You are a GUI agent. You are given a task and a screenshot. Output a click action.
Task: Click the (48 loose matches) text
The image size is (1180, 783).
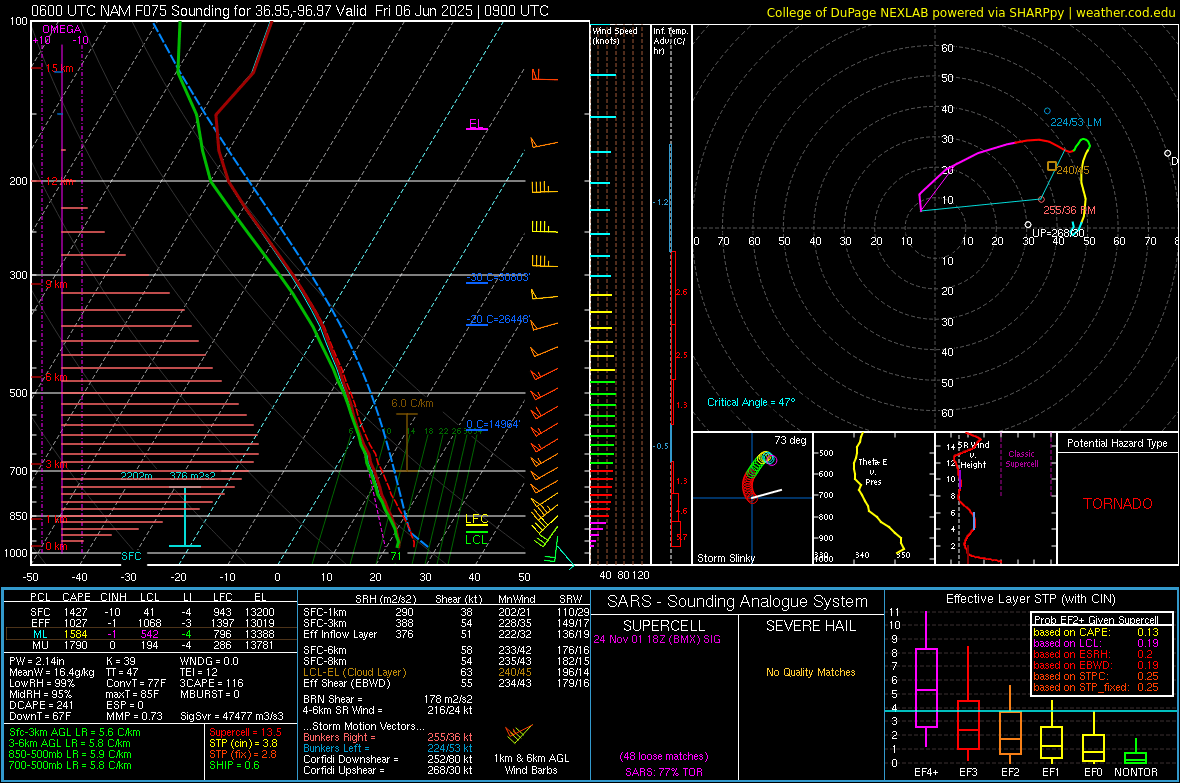(664, 756)
